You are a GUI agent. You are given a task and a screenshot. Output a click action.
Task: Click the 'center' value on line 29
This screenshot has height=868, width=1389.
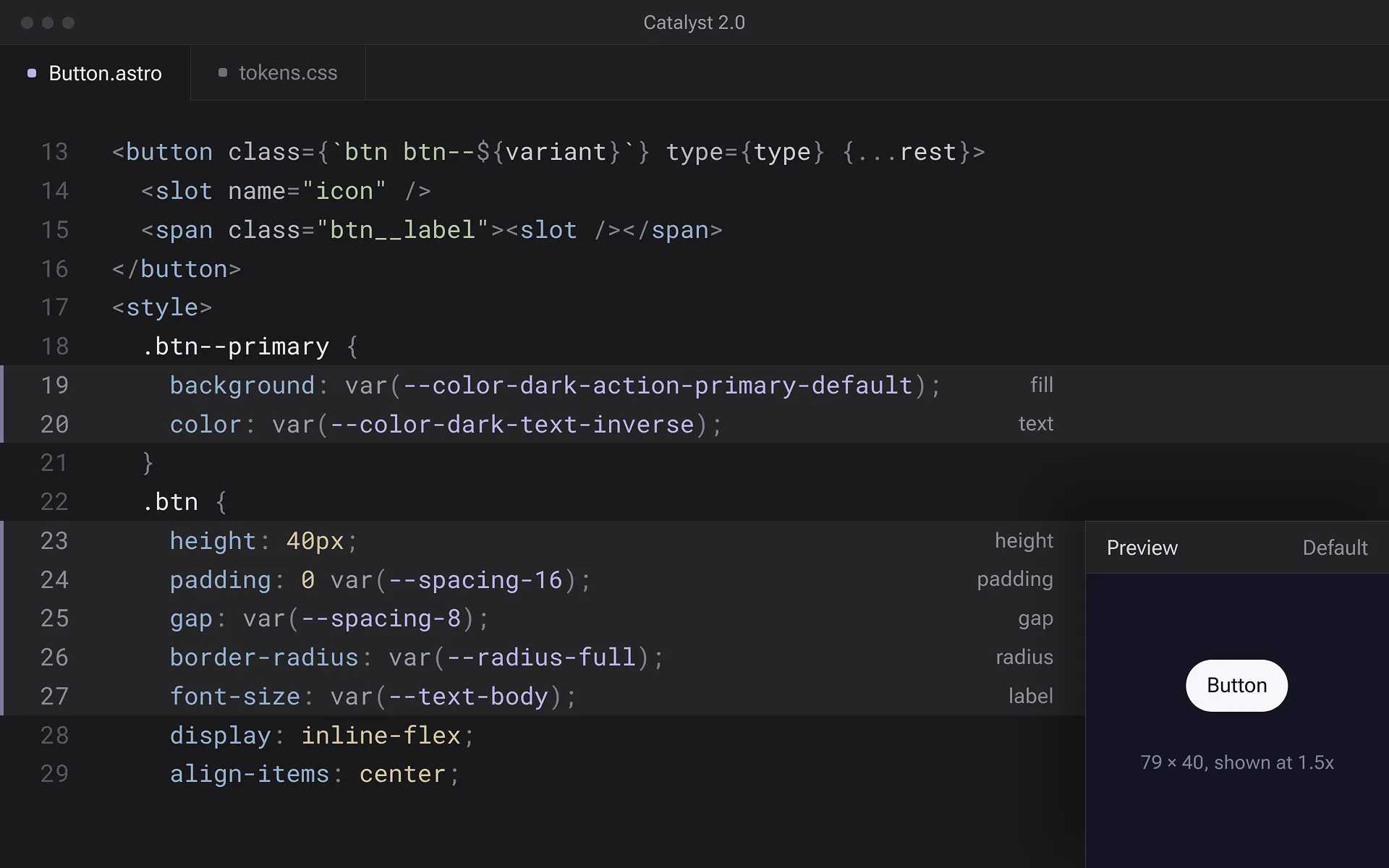[x=402, y=774]
